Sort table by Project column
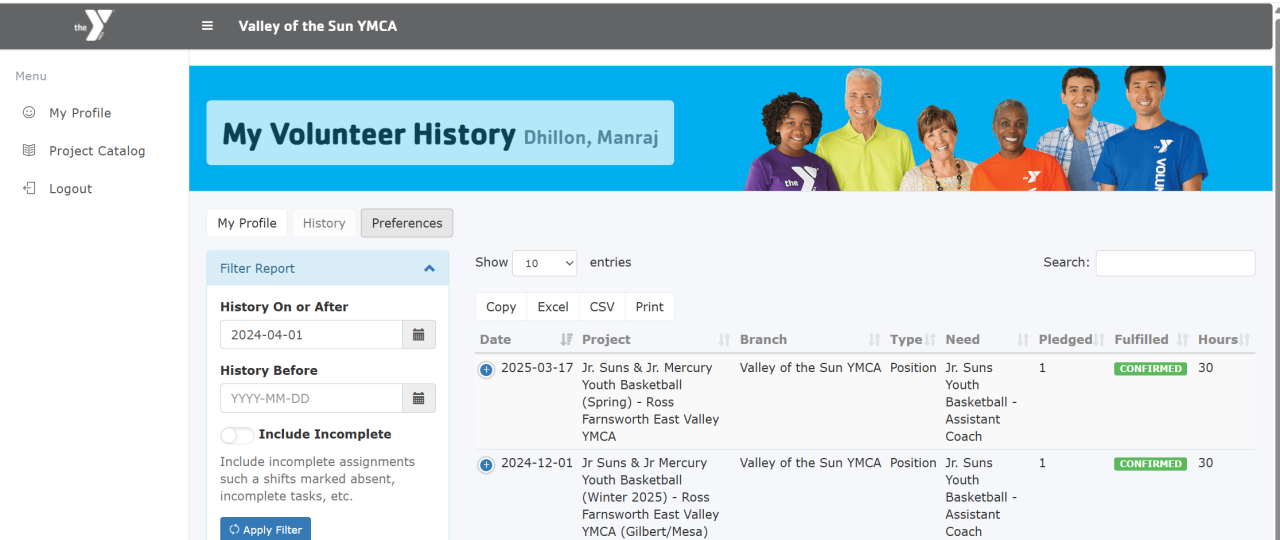Image resolution: width=1280 pixels, height=540 pixels. pyautogui.click(x=656, y=339)
